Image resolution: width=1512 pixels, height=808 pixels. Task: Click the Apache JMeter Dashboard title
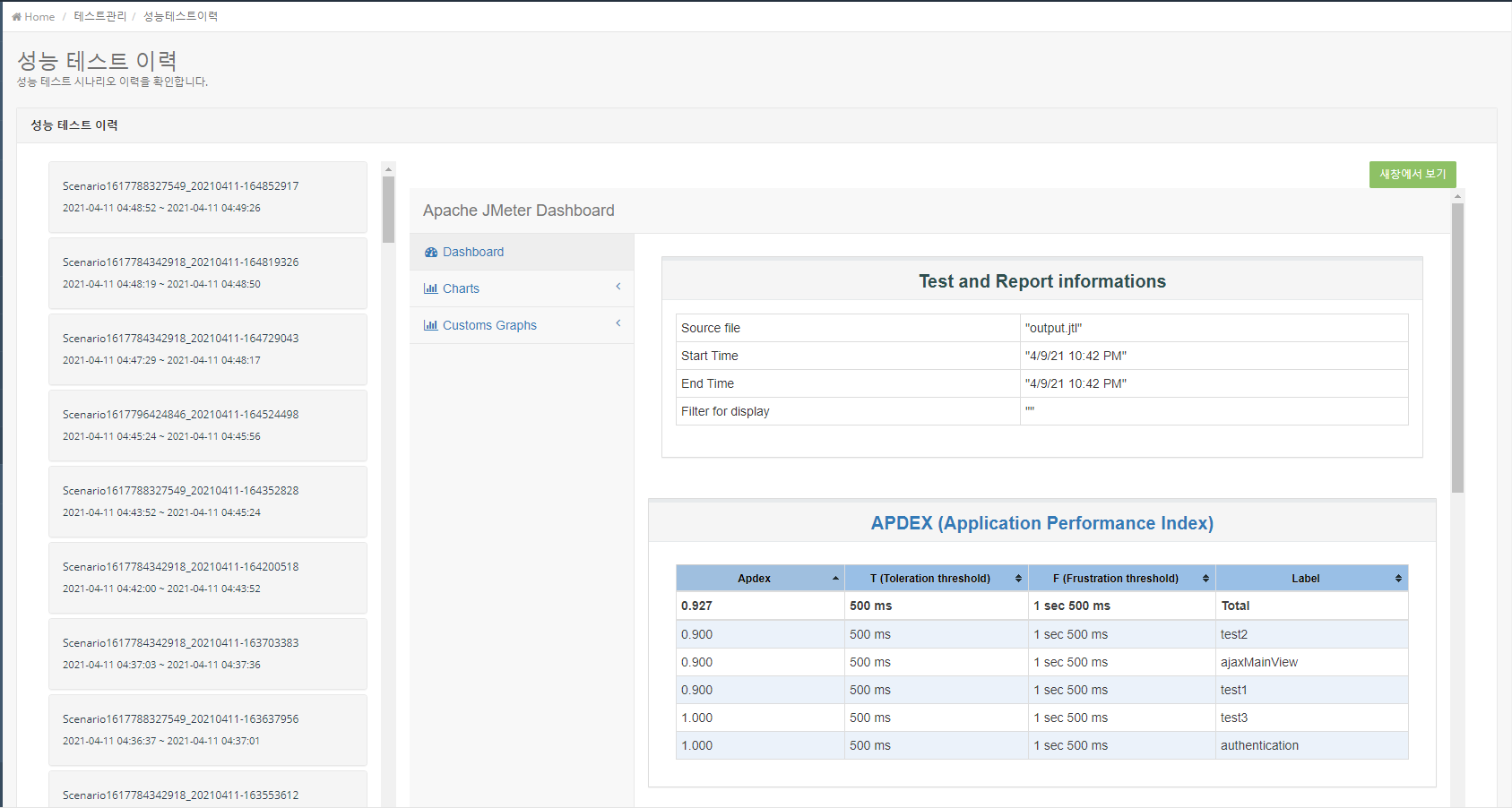(x=519, y=211)
